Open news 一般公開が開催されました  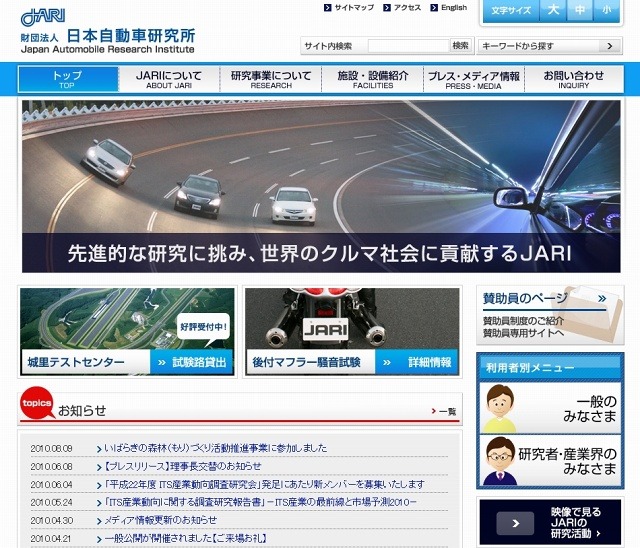[x=186, y=539]
